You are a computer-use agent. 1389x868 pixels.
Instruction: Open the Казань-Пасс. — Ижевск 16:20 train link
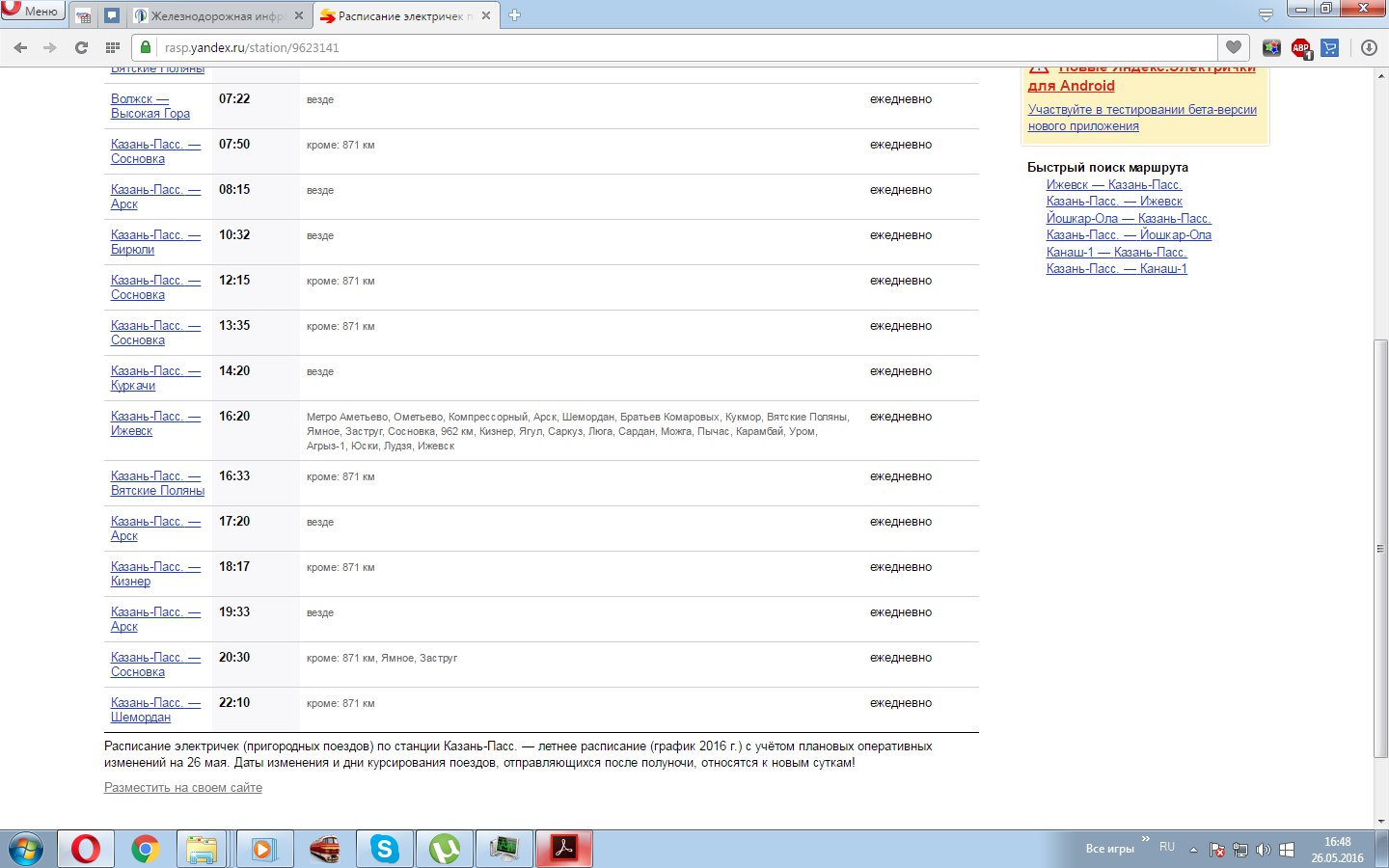[155, 423]
